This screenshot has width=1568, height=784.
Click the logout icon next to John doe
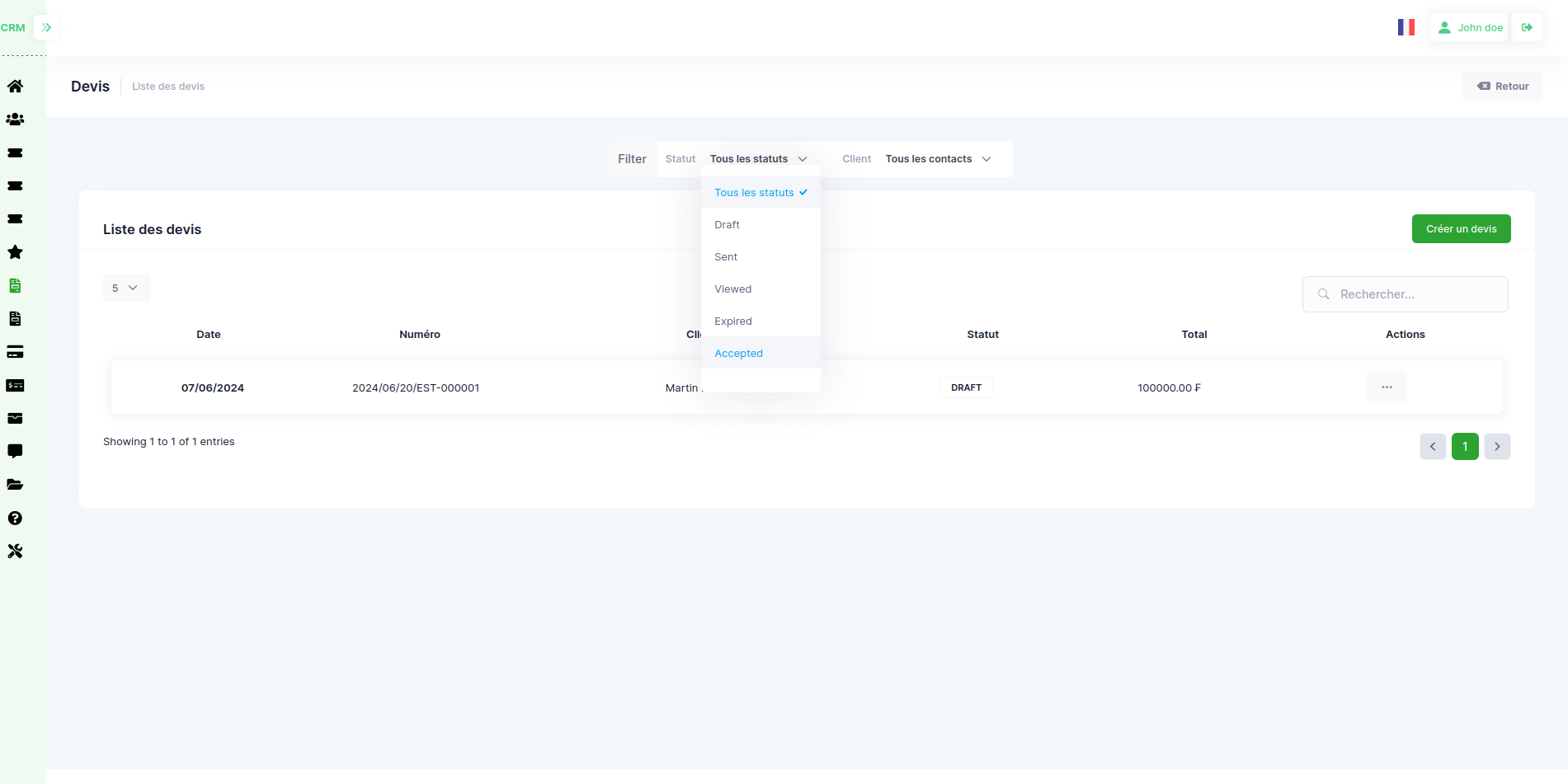click(x=1528, y=27)
